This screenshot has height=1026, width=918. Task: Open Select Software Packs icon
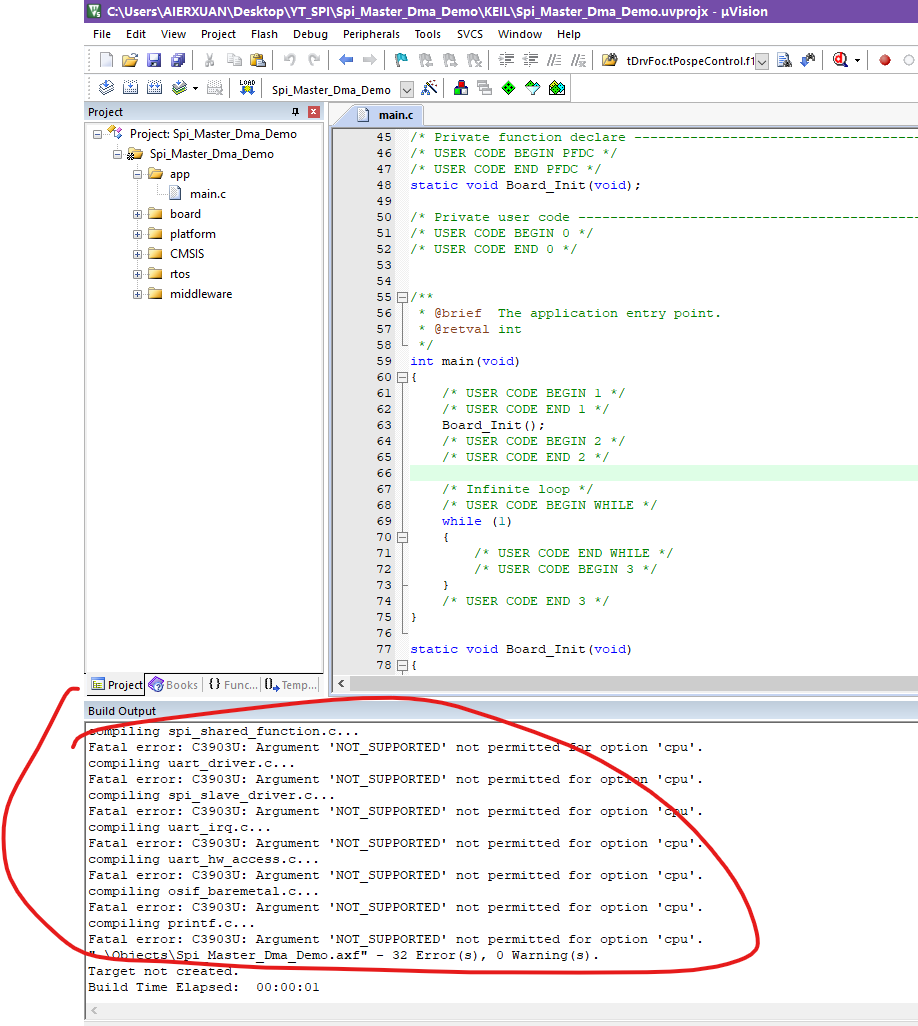pyautogui.click(x=533, y=88)
